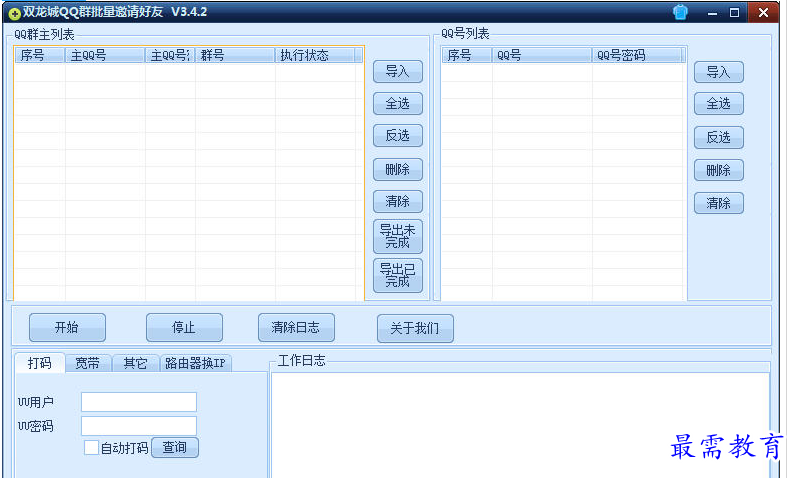Switch to the 路由器换IP tab
The width and height of the screenshot is (792, 478).
(x=195, y=363)
